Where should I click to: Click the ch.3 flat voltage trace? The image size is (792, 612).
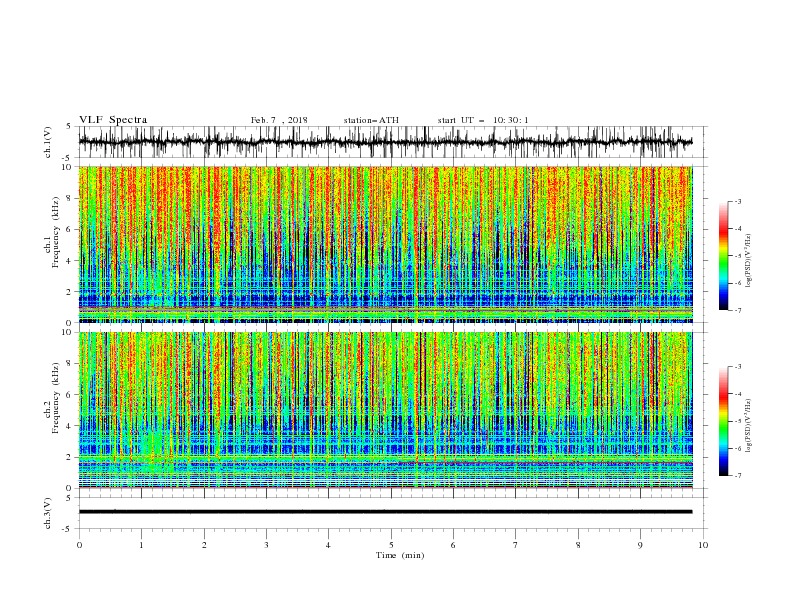coord(386,512)
